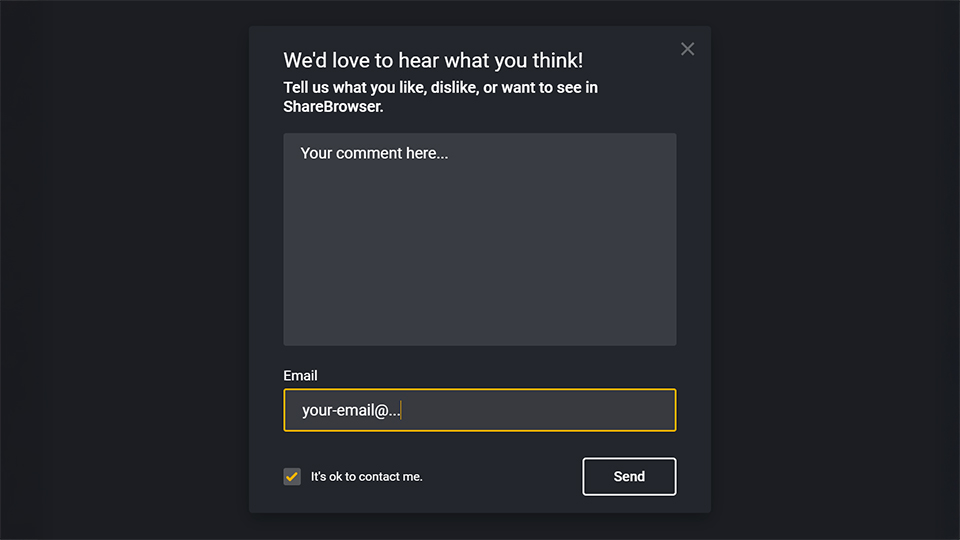Click inside the your-email@... field
Image resolution: width=960 pixels, height=540 pixels.
(480, 410)
